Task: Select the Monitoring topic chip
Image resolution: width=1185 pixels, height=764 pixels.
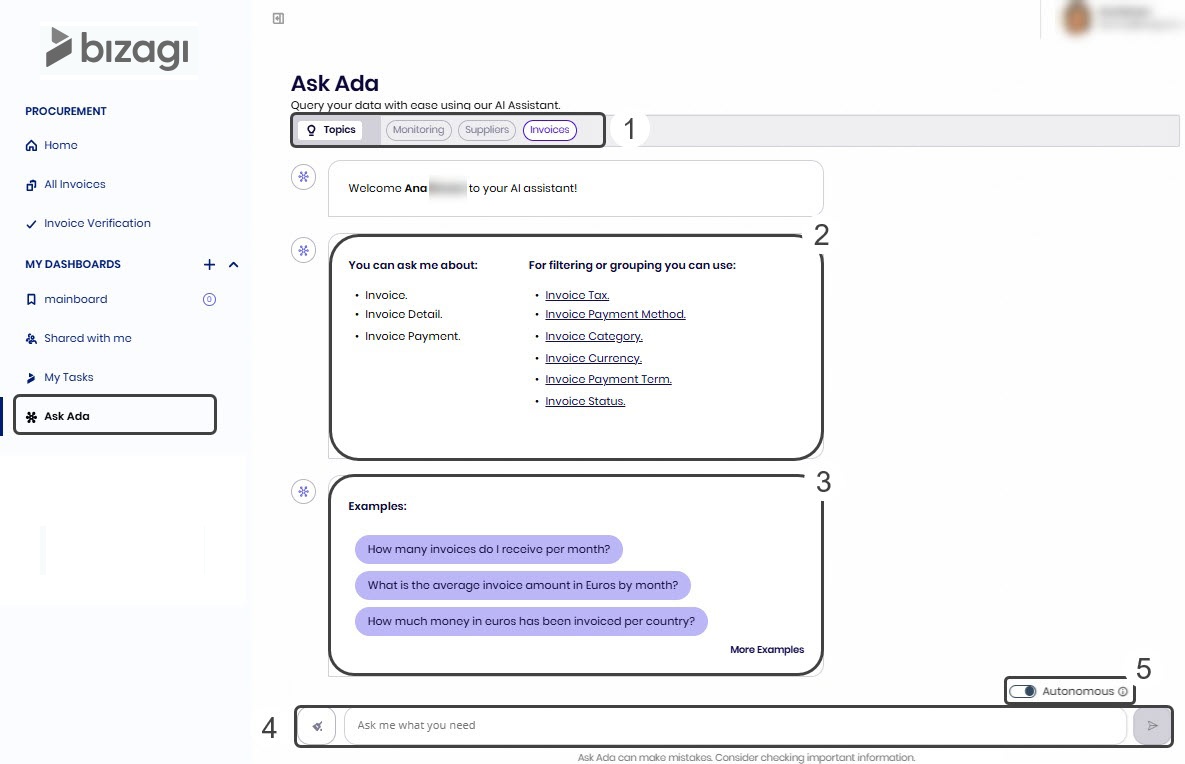Action: click(418, 130)
